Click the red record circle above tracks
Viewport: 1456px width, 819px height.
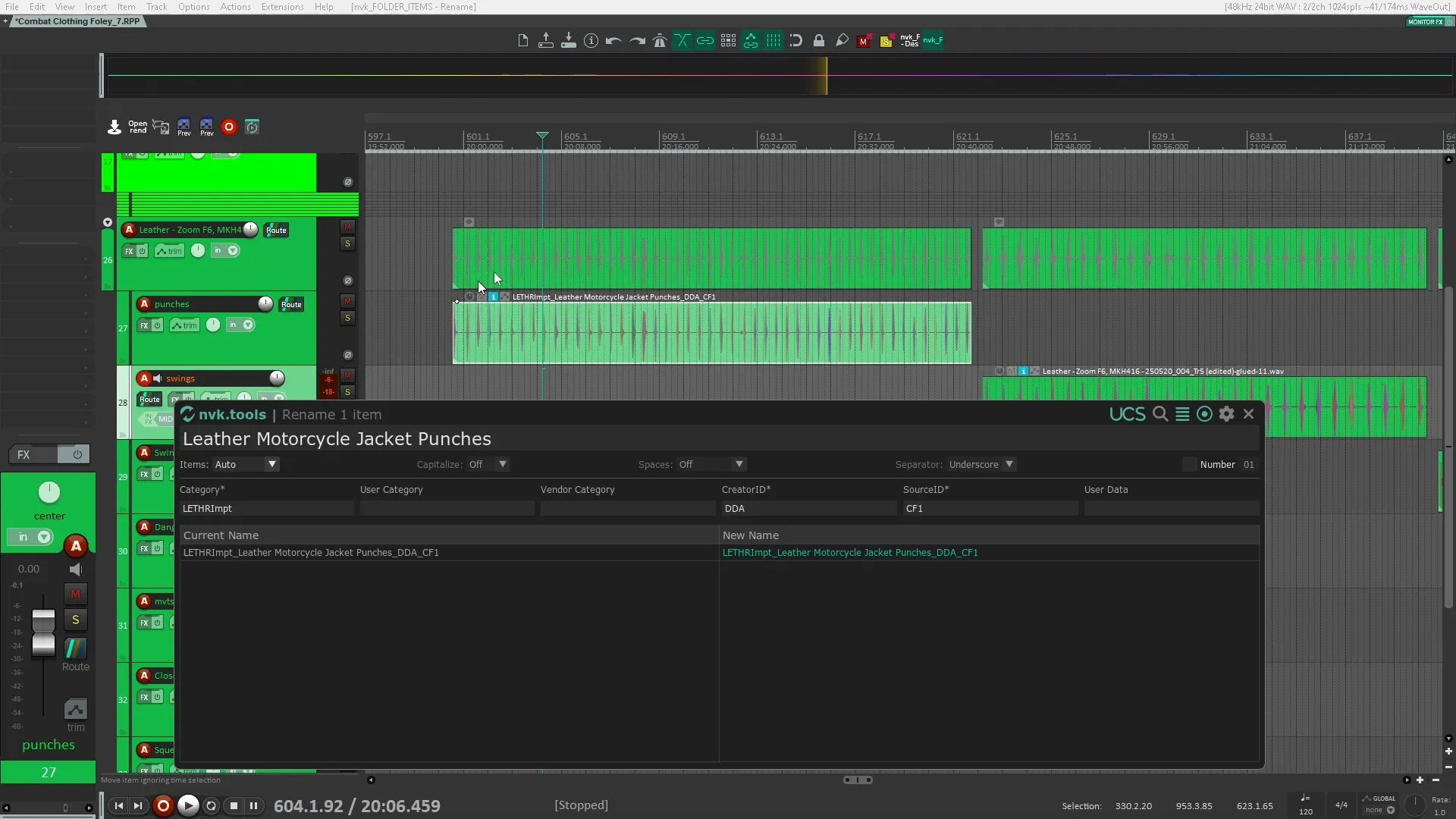(x=229, y=127)
